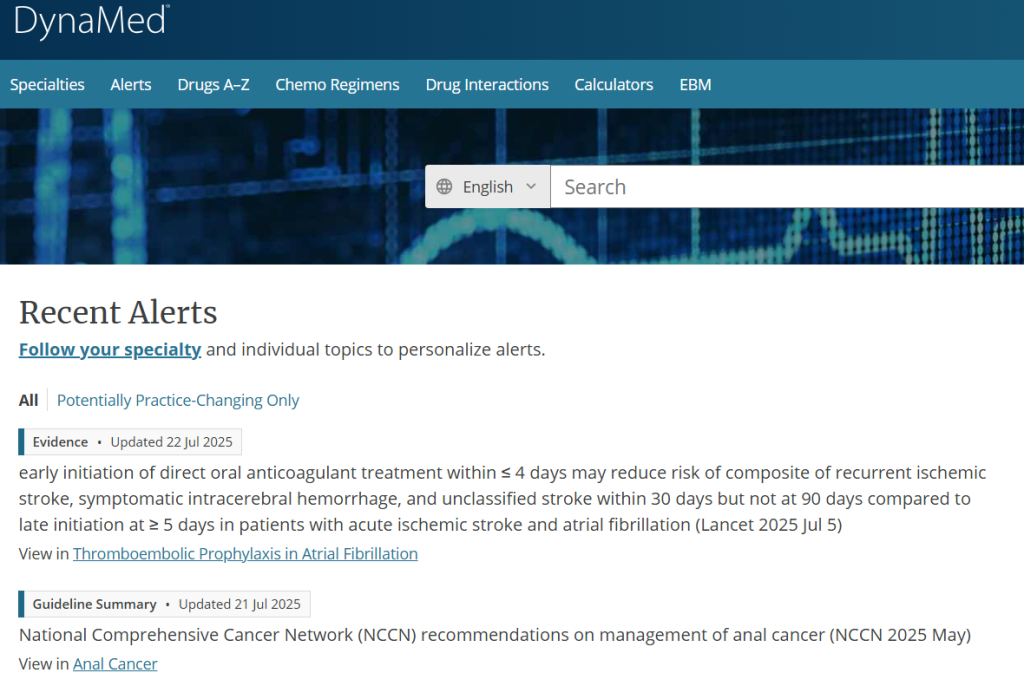This screenshot has width=1024, height=673.
Task: Follow the 'Follow your specialty' link
Action: 110,350
